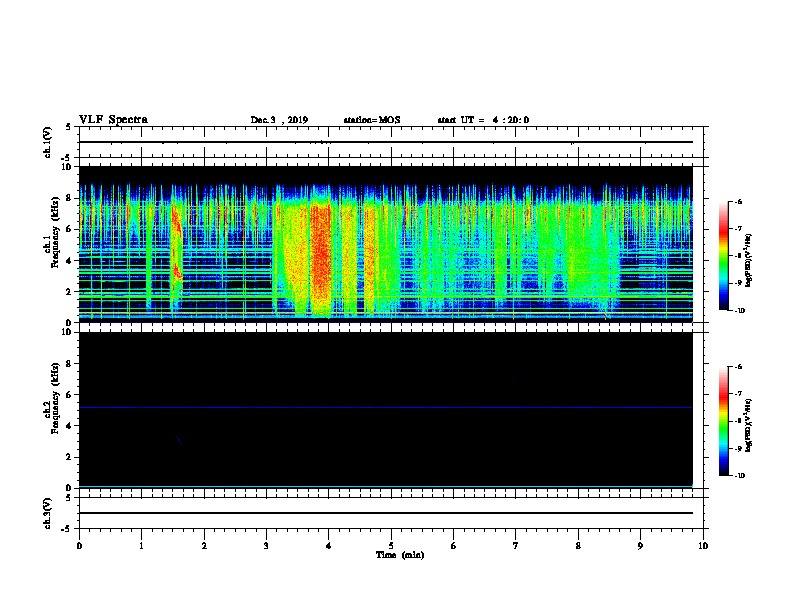Screen dimensions: 792x612
Task: Click the ch.2 spectrogram color bar
Action: click(724, 421)
